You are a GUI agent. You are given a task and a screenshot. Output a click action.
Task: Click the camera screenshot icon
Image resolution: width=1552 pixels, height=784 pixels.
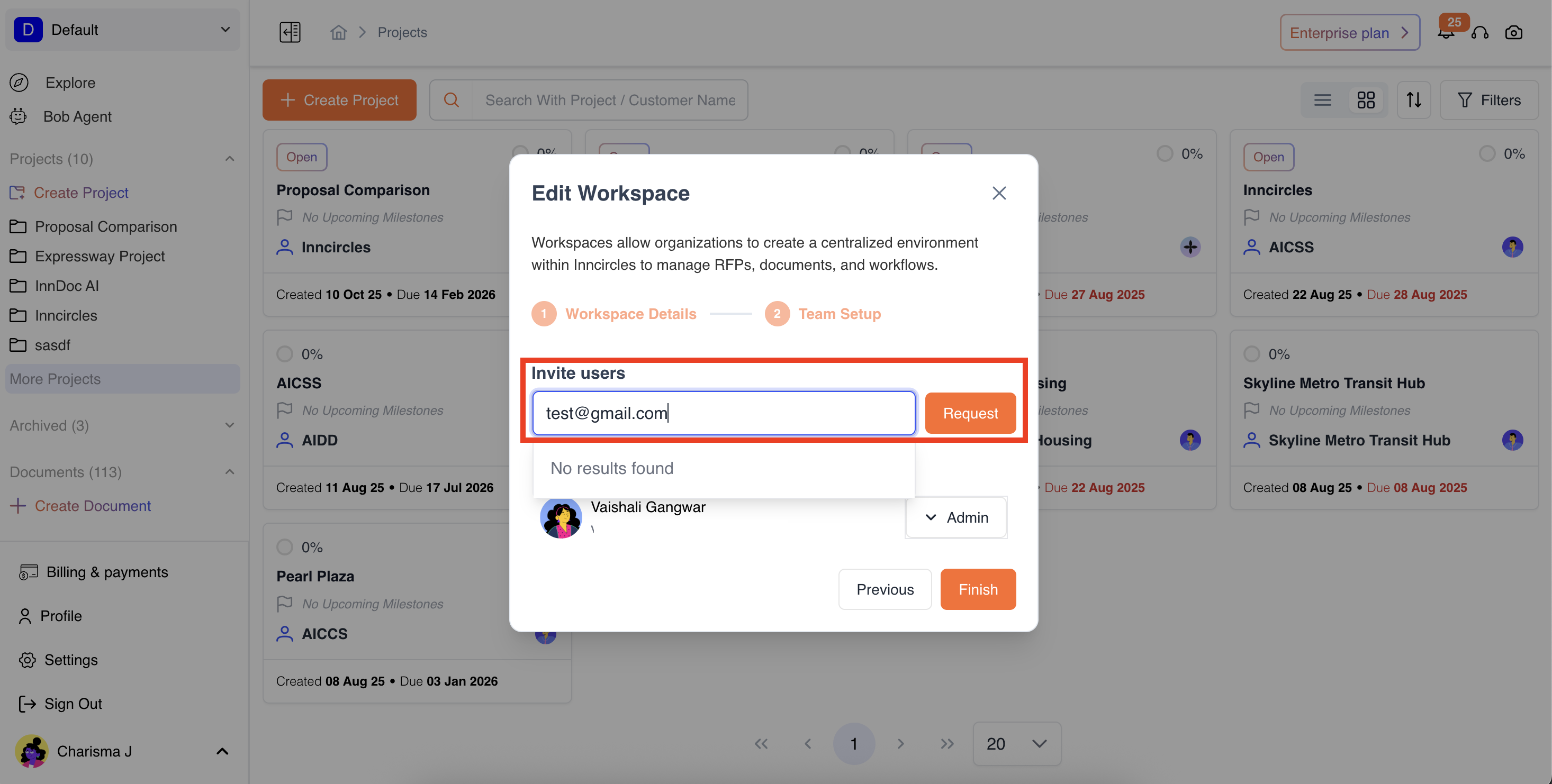tap(1513, 32)
